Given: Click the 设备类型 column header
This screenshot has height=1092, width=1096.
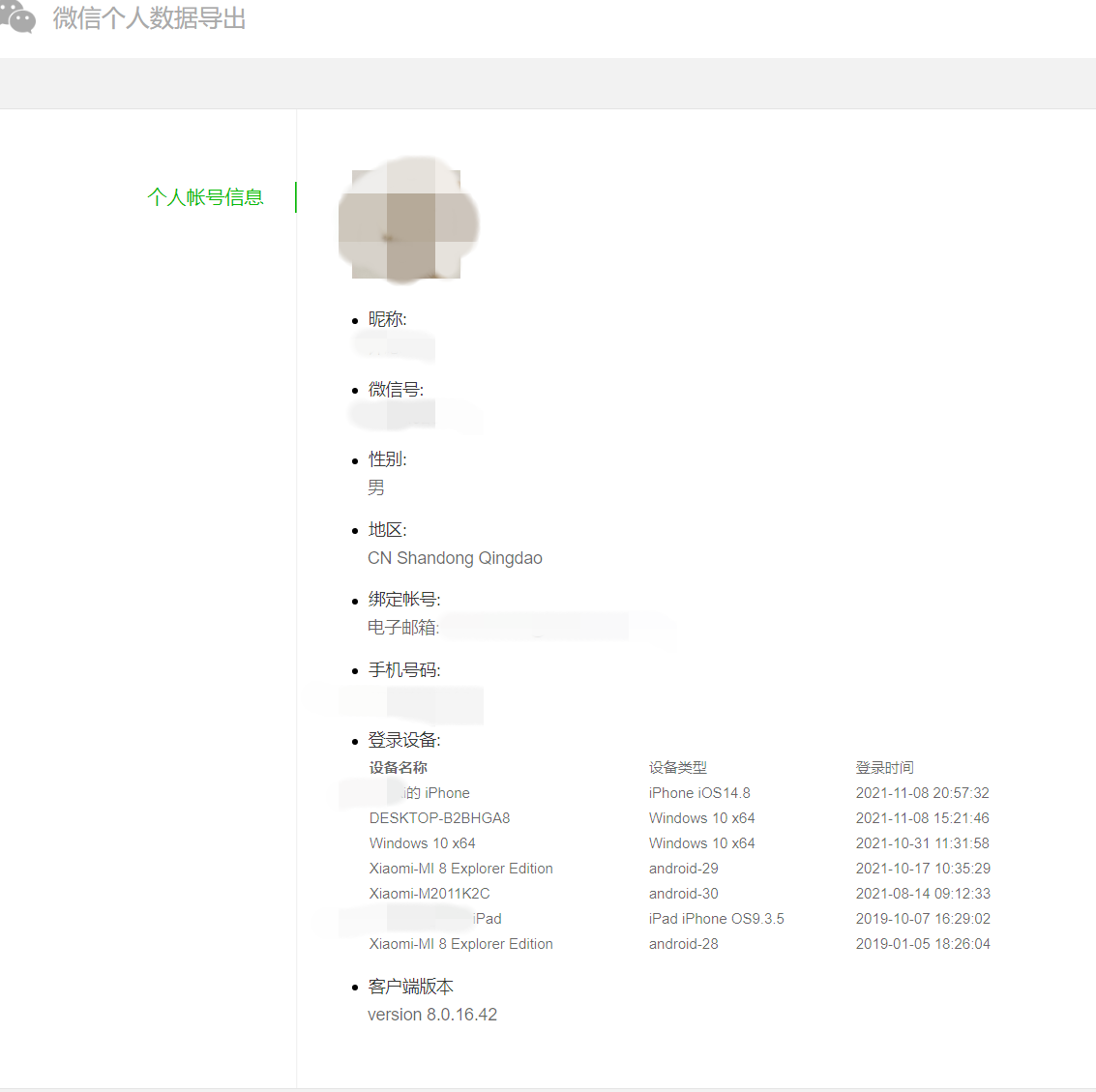Looking at the screenshot, I should coord(679,767).
